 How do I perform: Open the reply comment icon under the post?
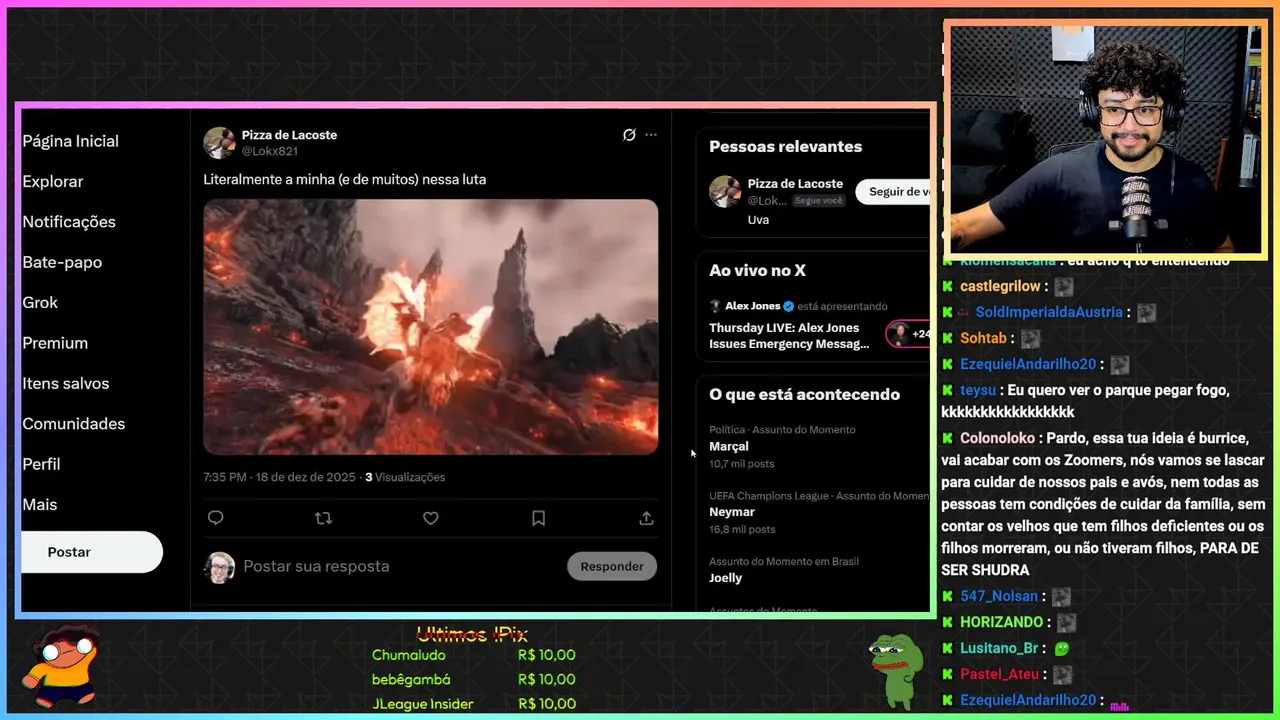[215, 518]
